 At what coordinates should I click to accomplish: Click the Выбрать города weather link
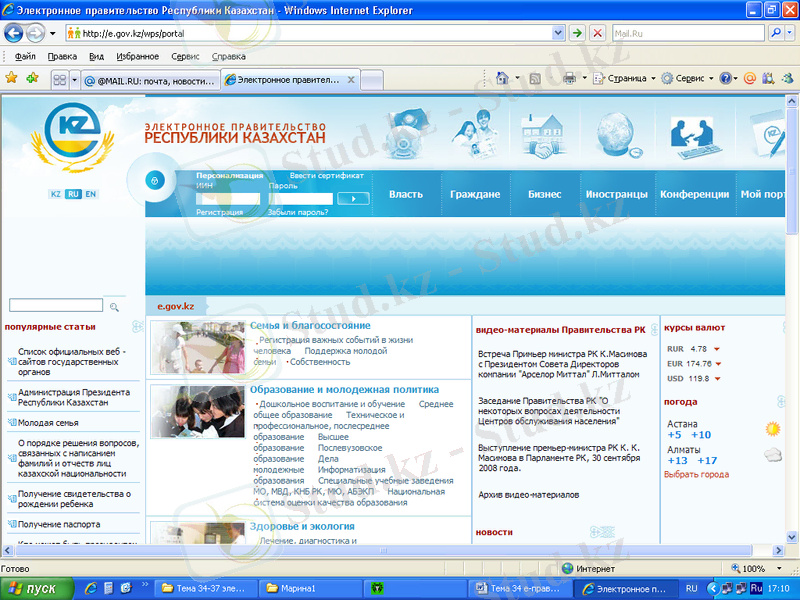[696, 474]
